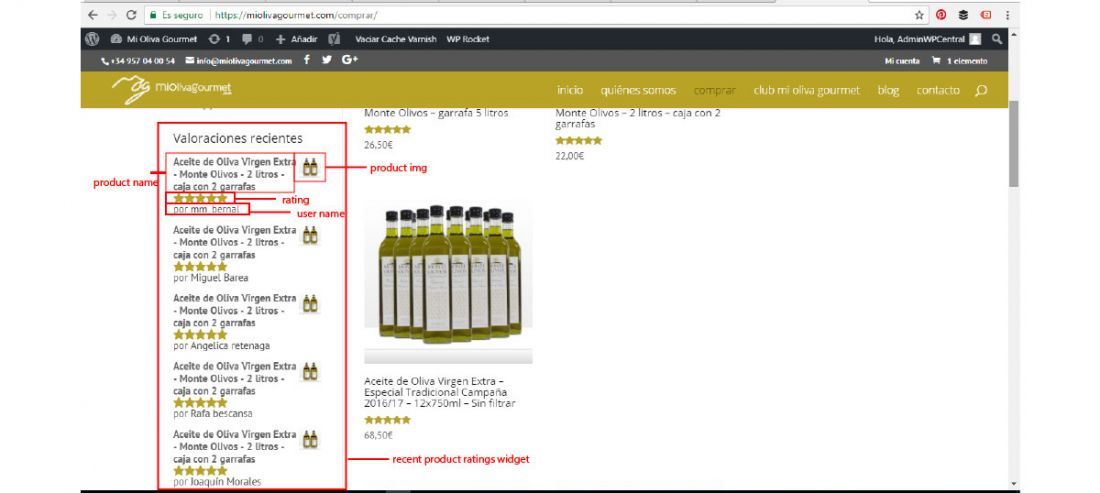Image resolution: width=1100 pixels, height=493 pixels.
Task: Click the WordPress logo in admin bar
Action: click(x=92, y=39)
